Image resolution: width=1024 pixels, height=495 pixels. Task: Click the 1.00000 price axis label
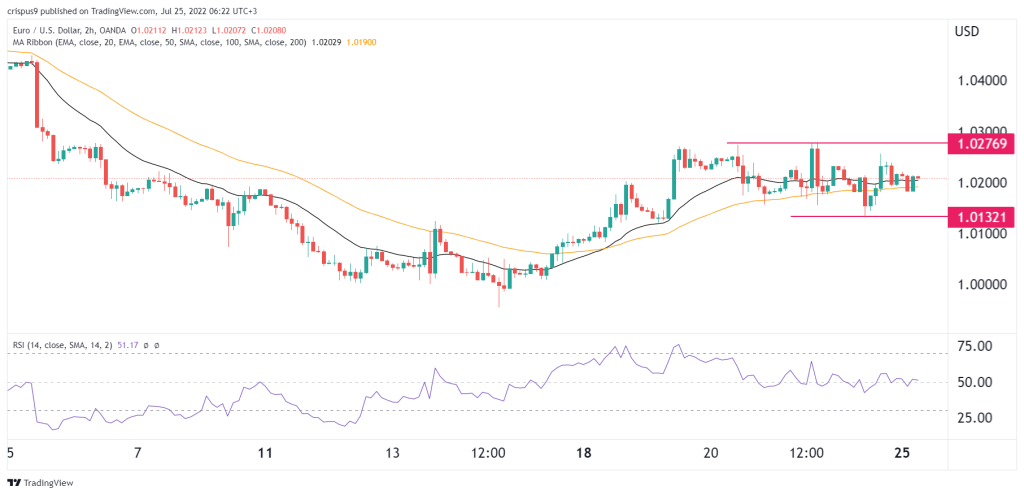tap(982, 285)
